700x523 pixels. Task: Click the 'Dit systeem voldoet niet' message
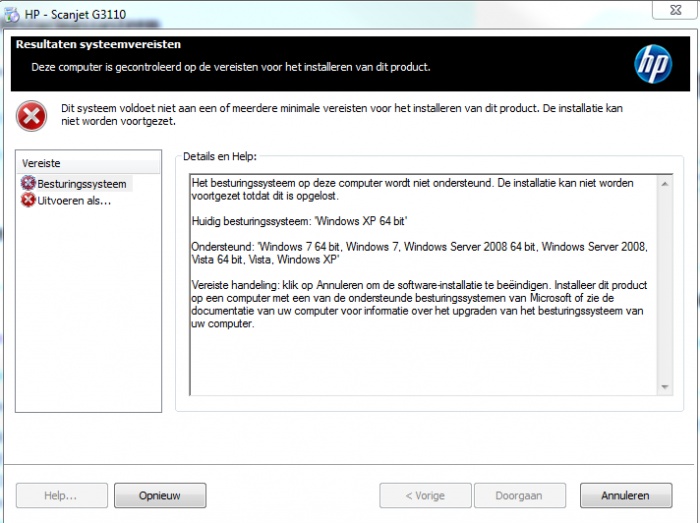click(342, 115)
